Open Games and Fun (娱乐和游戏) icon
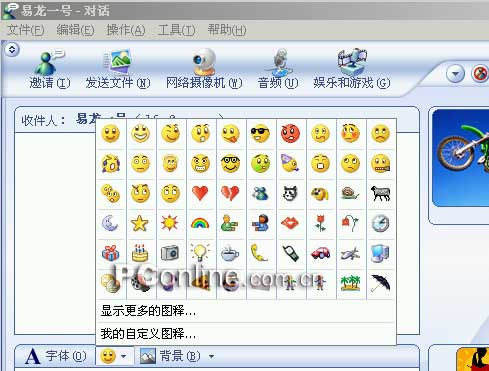This screenshot has height=371, width=489. coord(352,62)
